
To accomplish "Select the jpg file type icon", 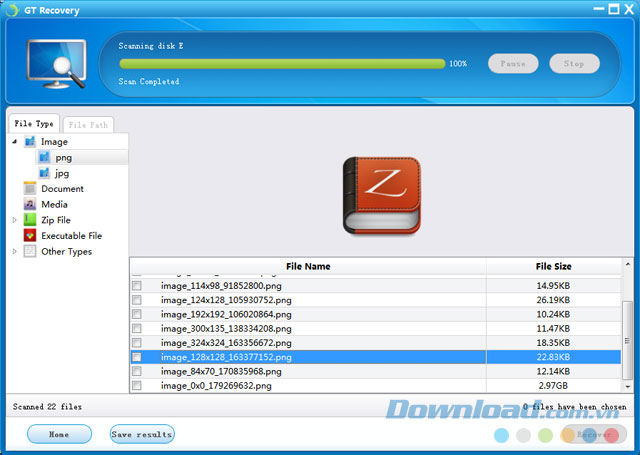I will tap(44, 173).
